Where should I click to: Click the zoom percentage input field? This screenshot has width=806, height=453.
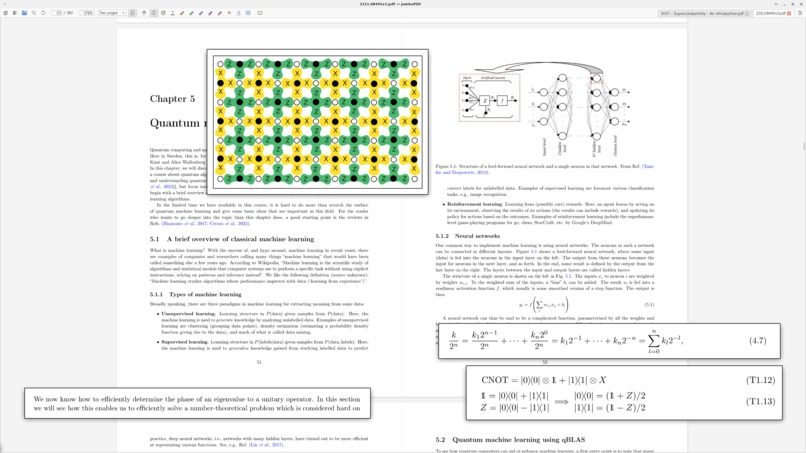click(x=86, y=13)
